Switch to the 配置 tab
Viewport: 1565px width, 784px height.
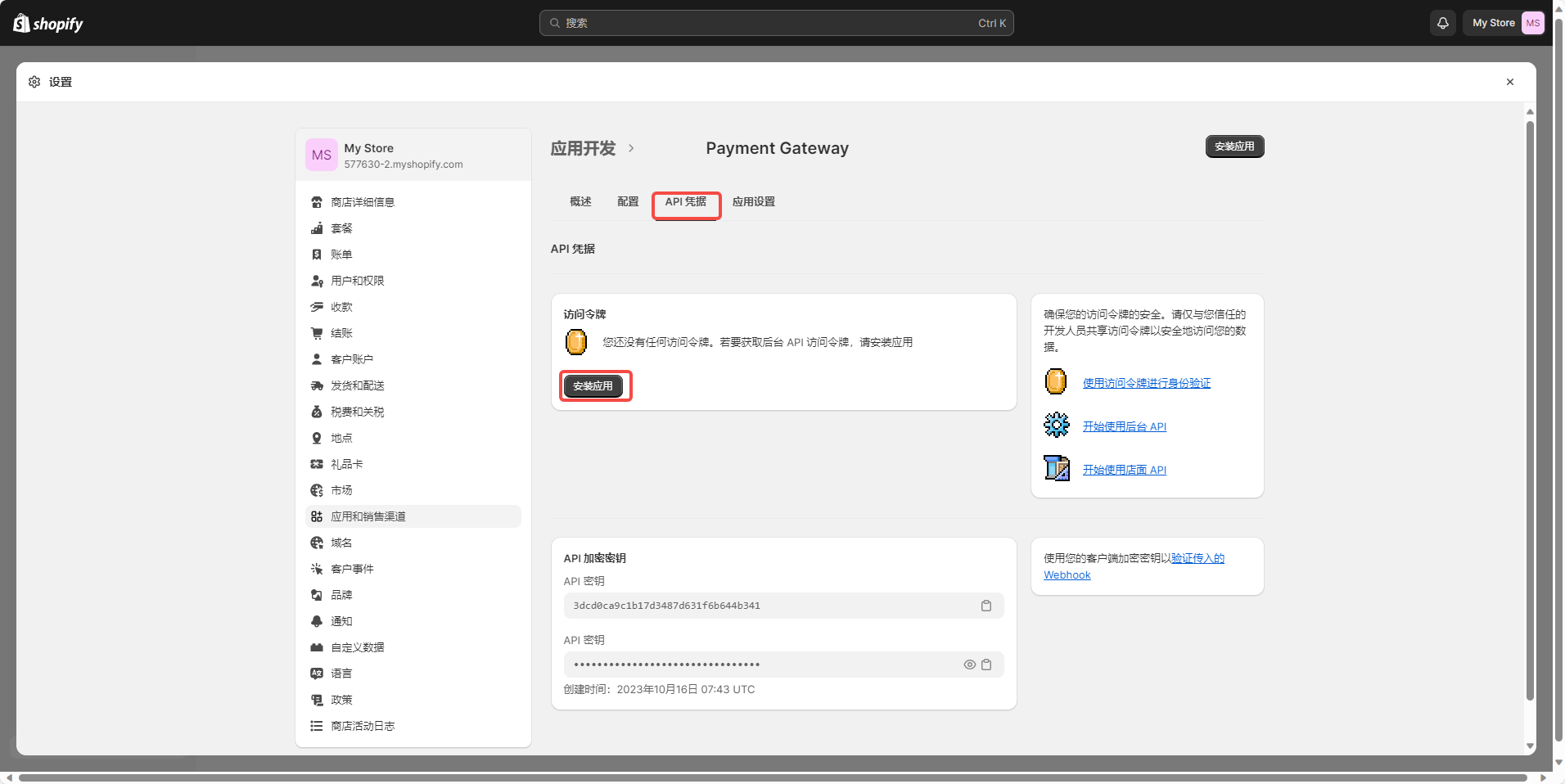628,201
